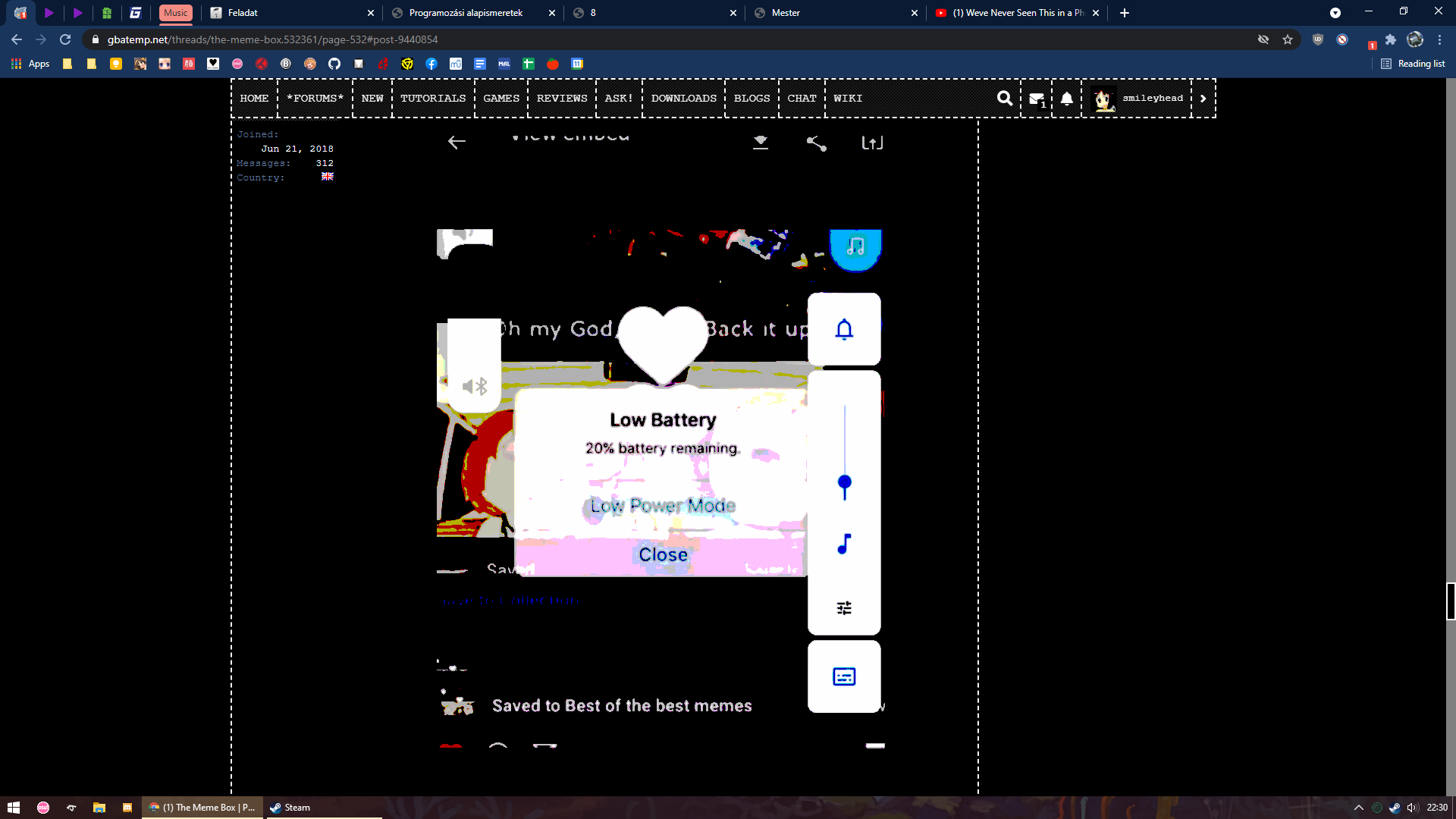The height and width of the screenshot is (819, 1456).
Task: Expand the navigation bar right arrow
Action: click(x=1203, y=98)
